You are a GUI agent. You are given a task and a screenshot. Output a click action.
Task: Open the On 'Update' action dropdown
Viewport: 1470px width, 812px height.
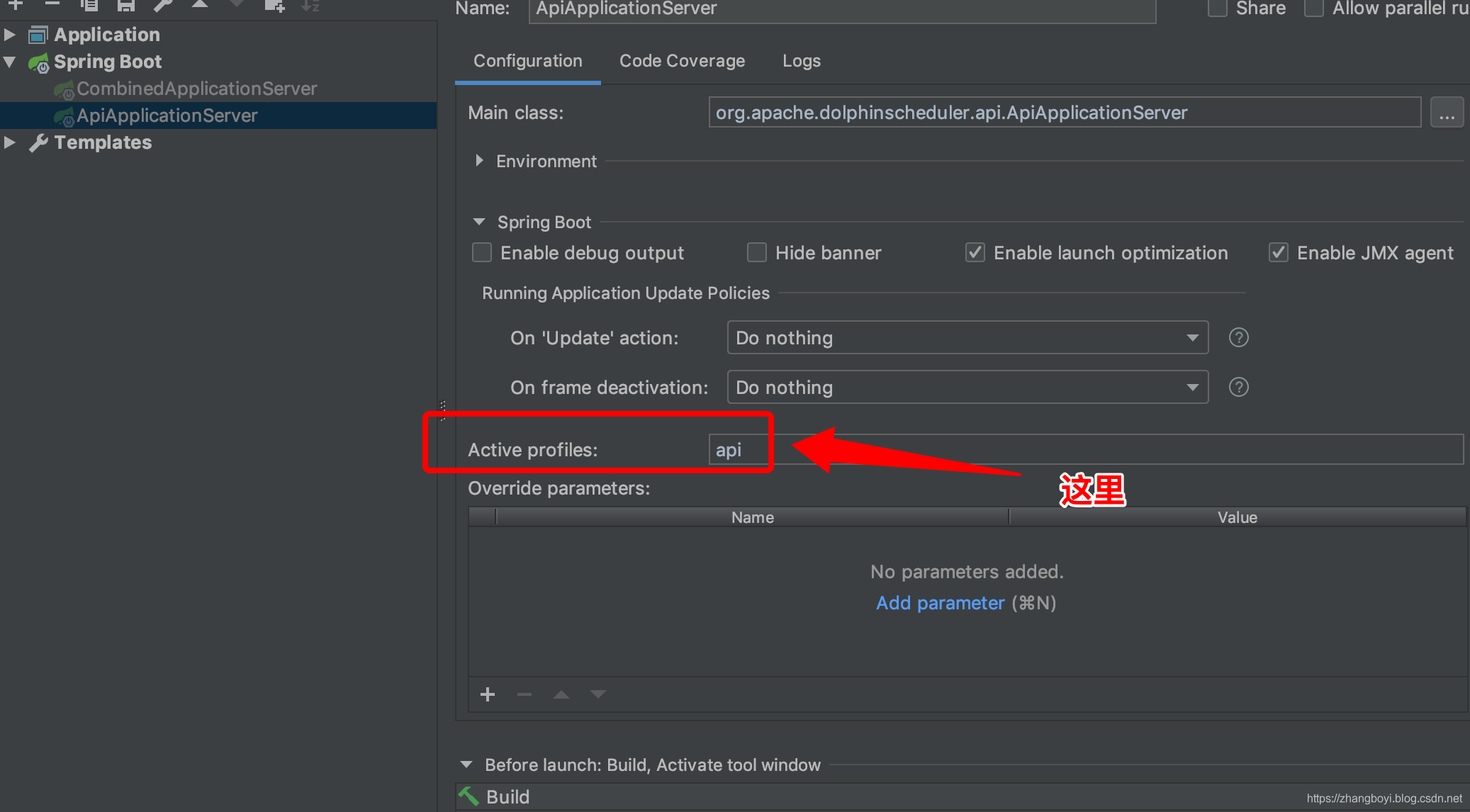pos(967,337)
